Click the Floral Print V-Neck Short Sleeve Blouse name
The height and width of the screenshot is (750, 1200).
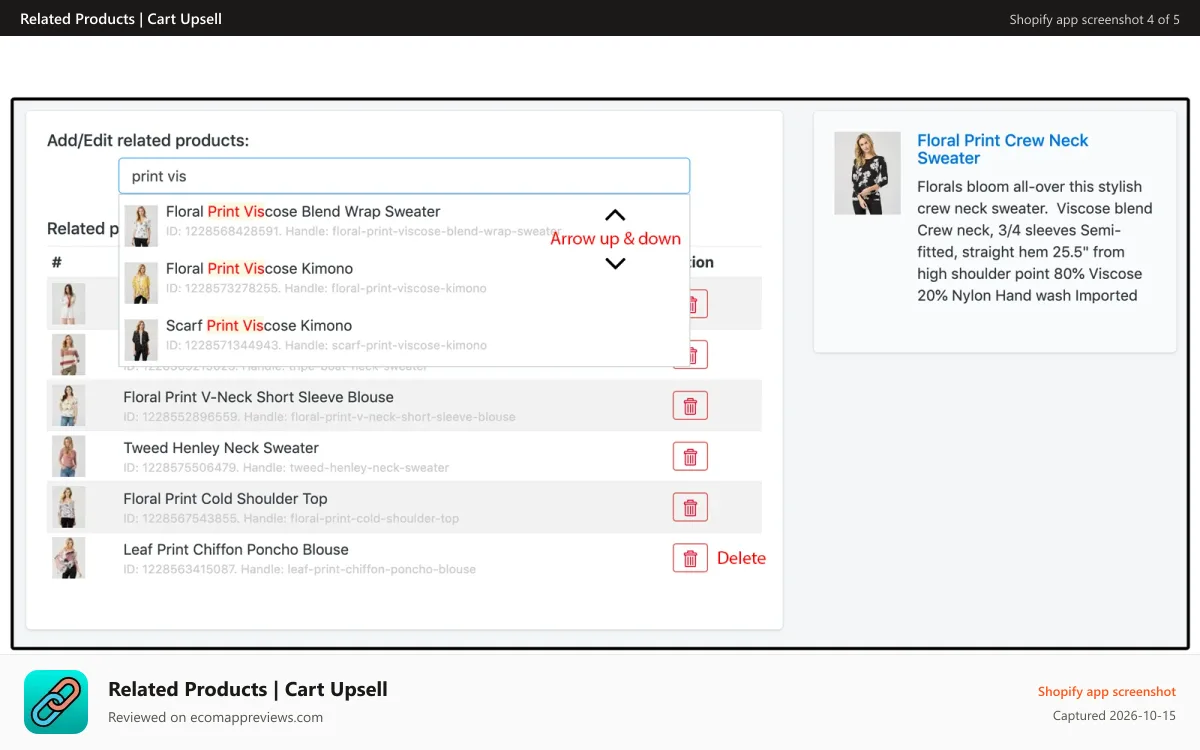click(x=258, y=397)
